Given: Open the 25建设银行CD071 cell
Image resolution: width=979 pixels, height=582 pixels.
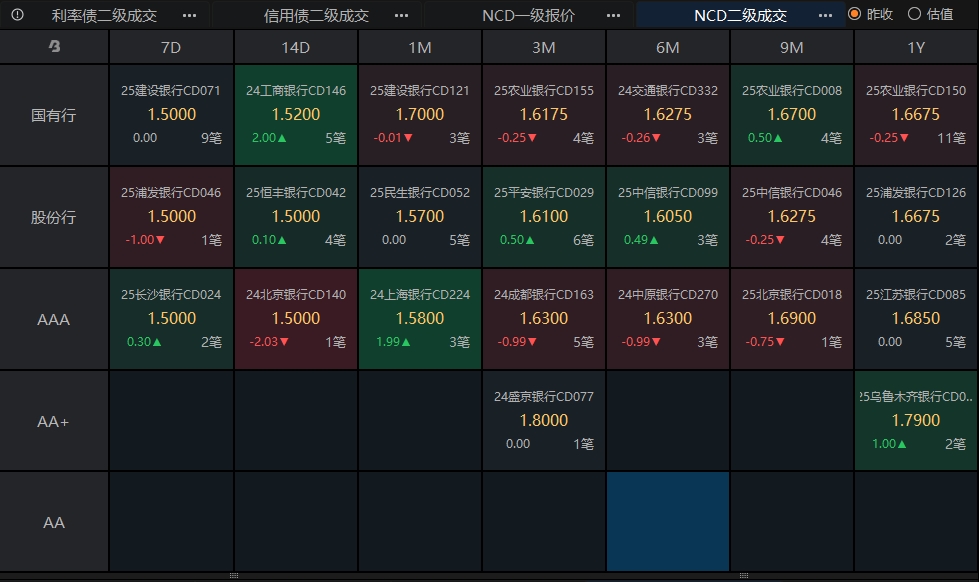Looking at the screenshot, I should 171,114.
